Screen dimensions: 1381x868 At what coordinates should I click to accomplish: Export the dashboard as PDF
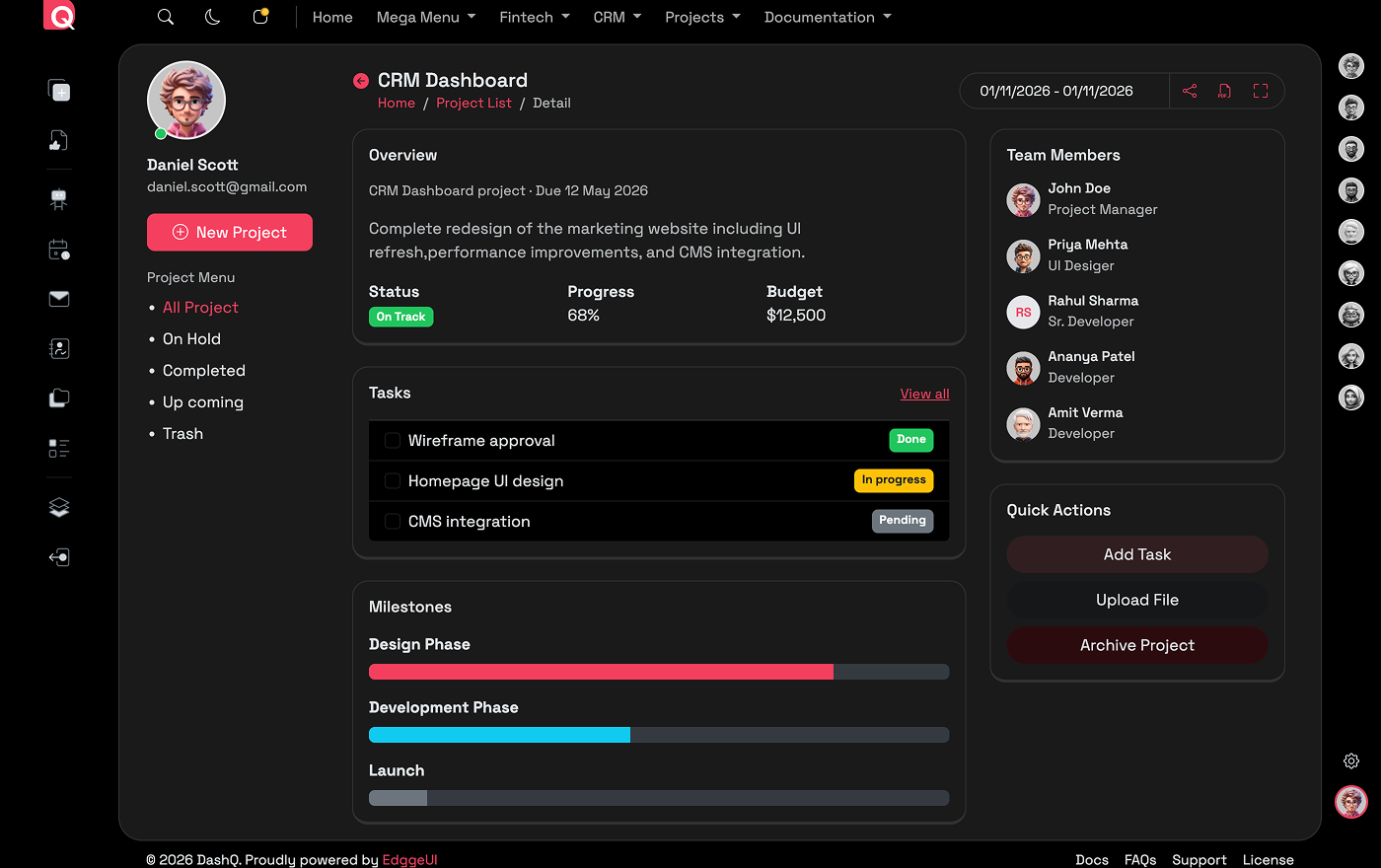click(1224, 90)
